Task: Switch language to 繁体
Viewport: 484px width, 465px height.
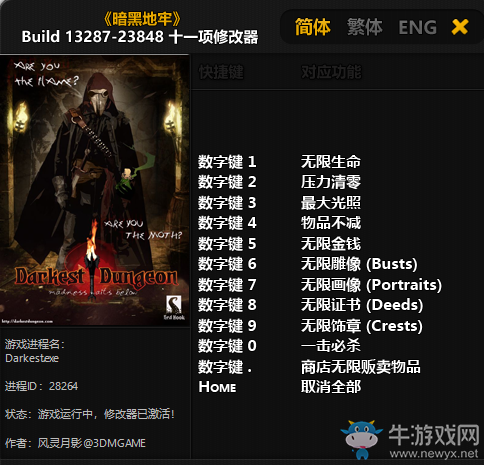Action: 365,27
